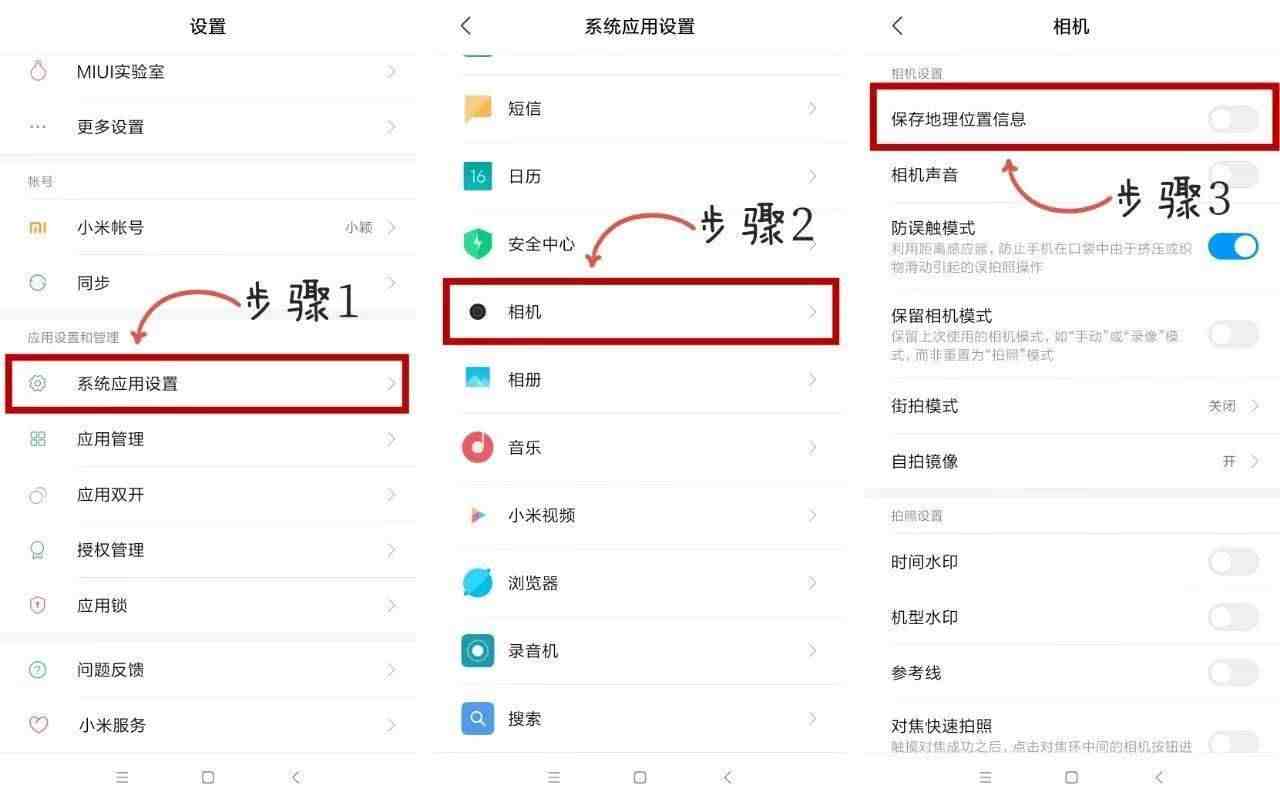Tap the 小米帐号 MI logo icon
The height and width of the screenshot is (802, 1280).
coord(38,228)
